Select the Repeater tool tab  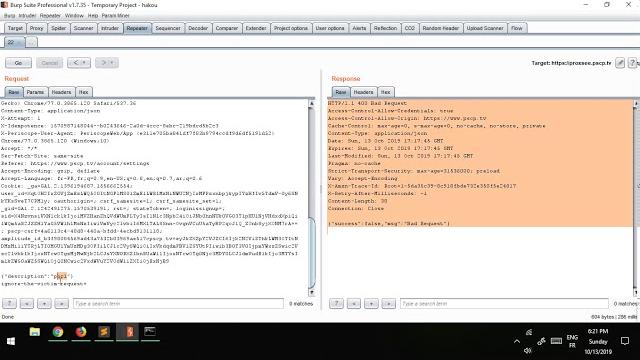(x=137, y=28)
